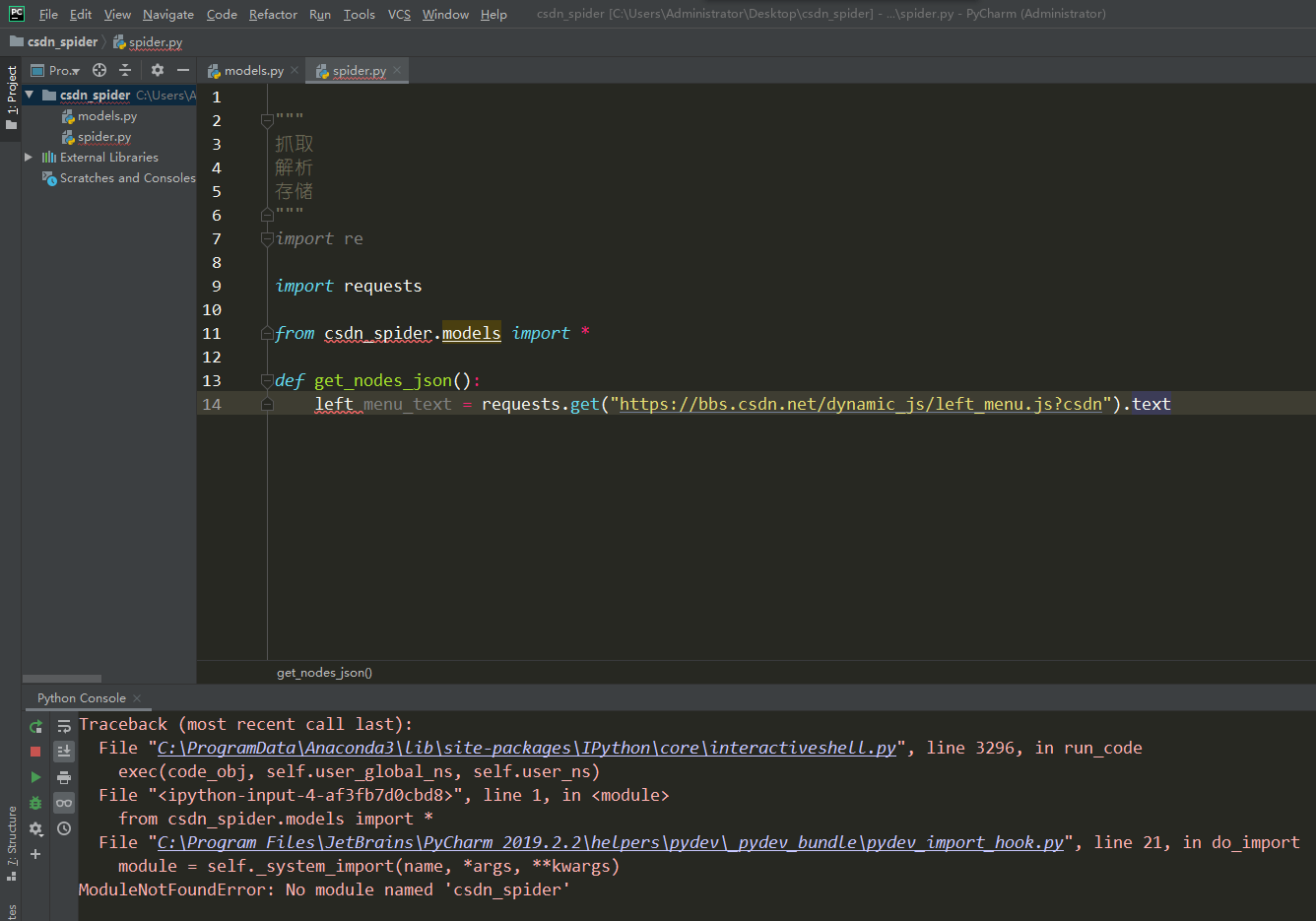1316x921 pixels.
Task: Click the print console output icon
Action: click(x=64, y=777)
